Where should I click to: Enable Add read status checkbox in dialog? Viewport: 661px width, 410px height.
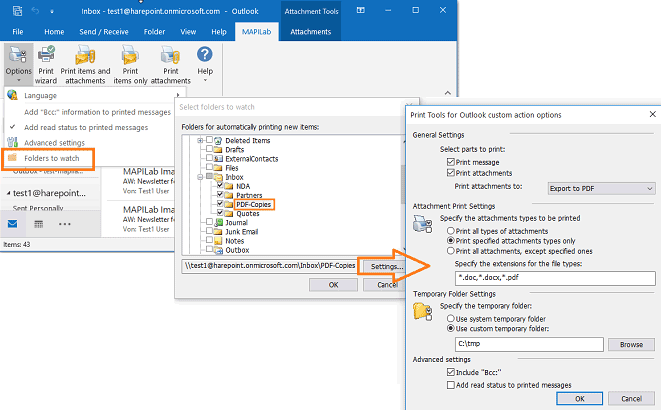tap(451, 385)
